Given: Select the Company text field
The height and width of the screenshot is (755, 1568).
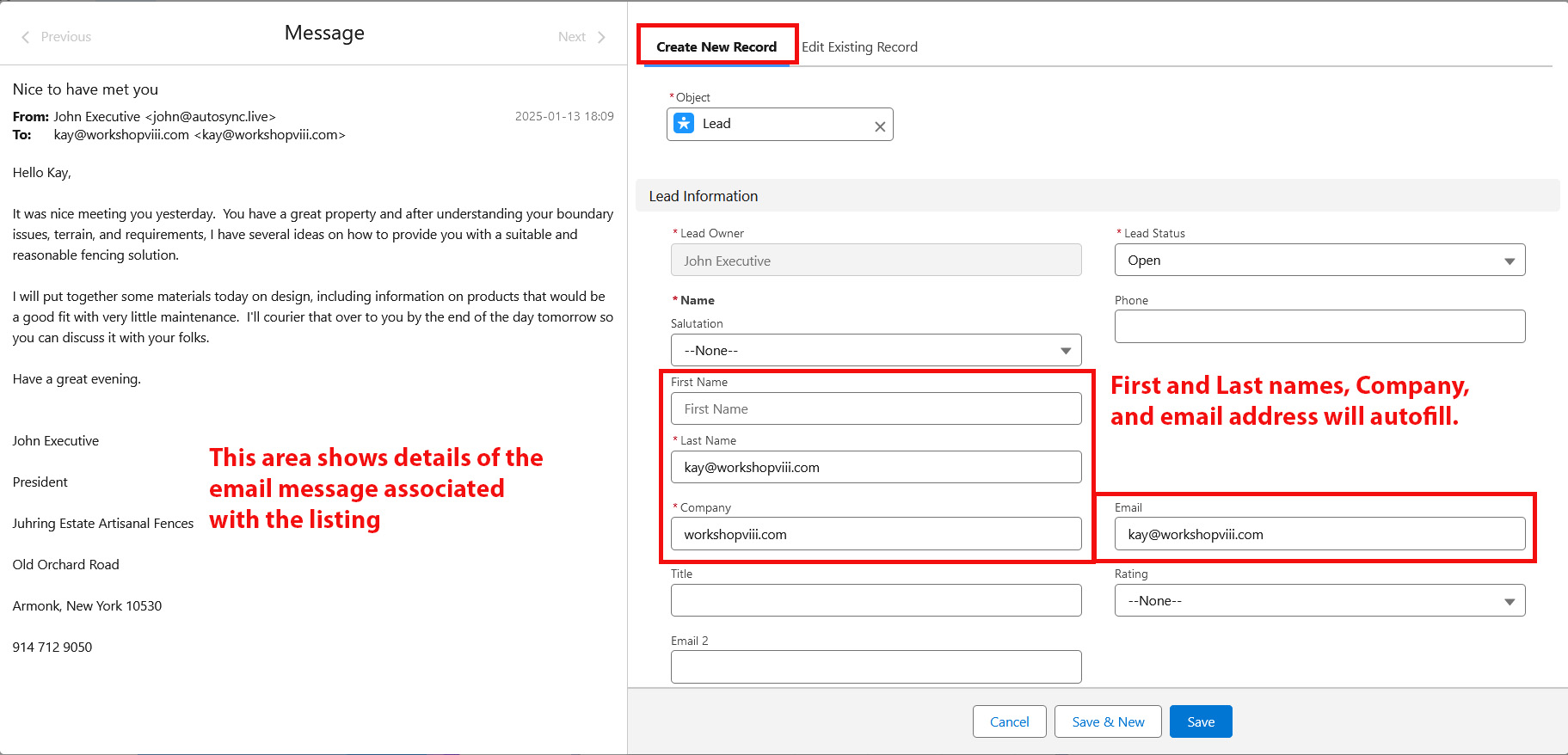Looking at the screenshot, I should click(875, 535).
